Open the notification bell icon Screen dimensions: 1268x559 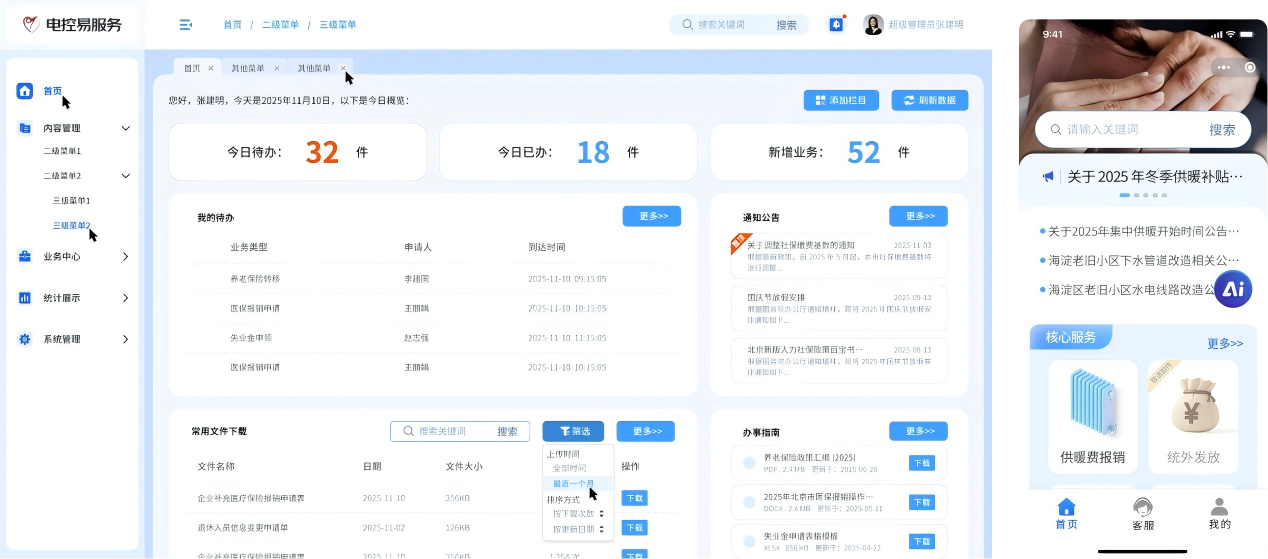click(x=836, y=25)
